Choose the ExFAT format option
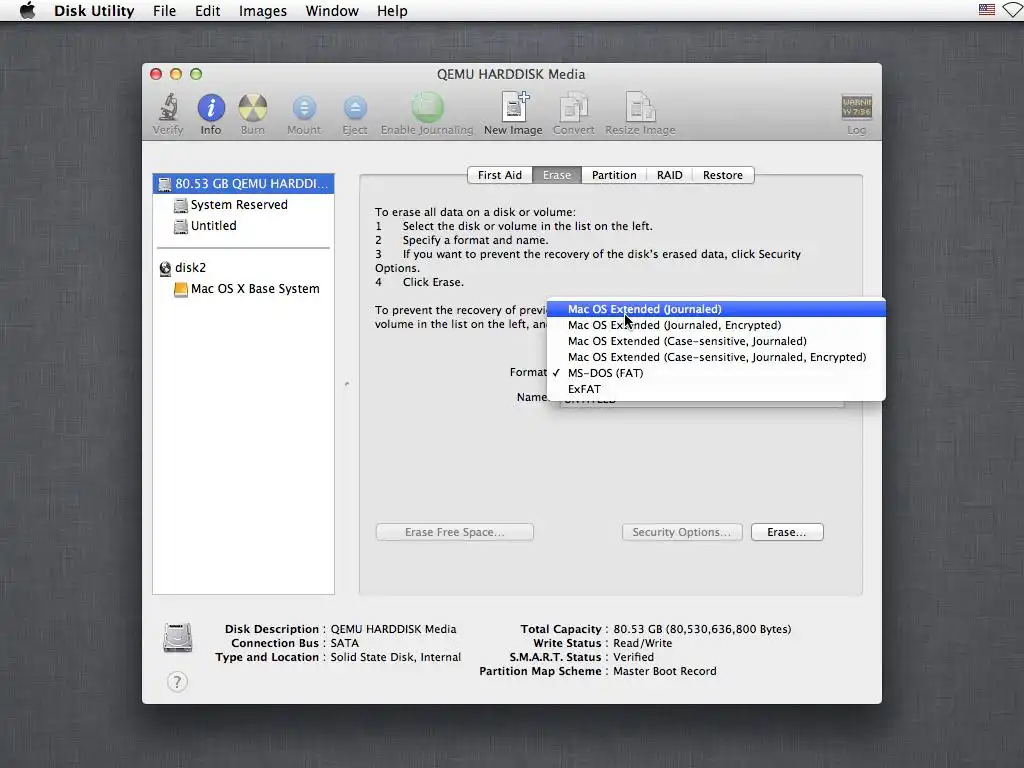 click(716, 389)
